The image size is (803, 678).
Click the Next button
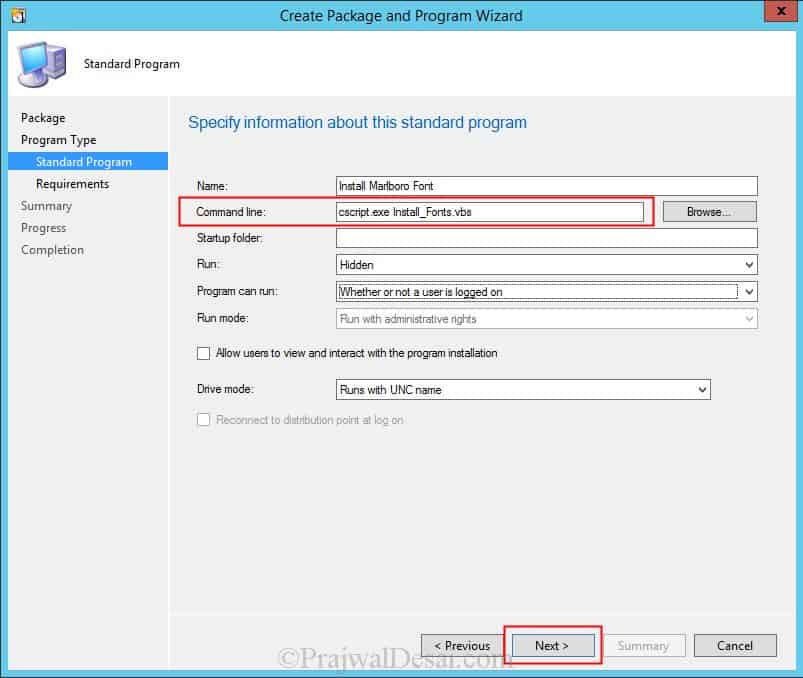553,645
